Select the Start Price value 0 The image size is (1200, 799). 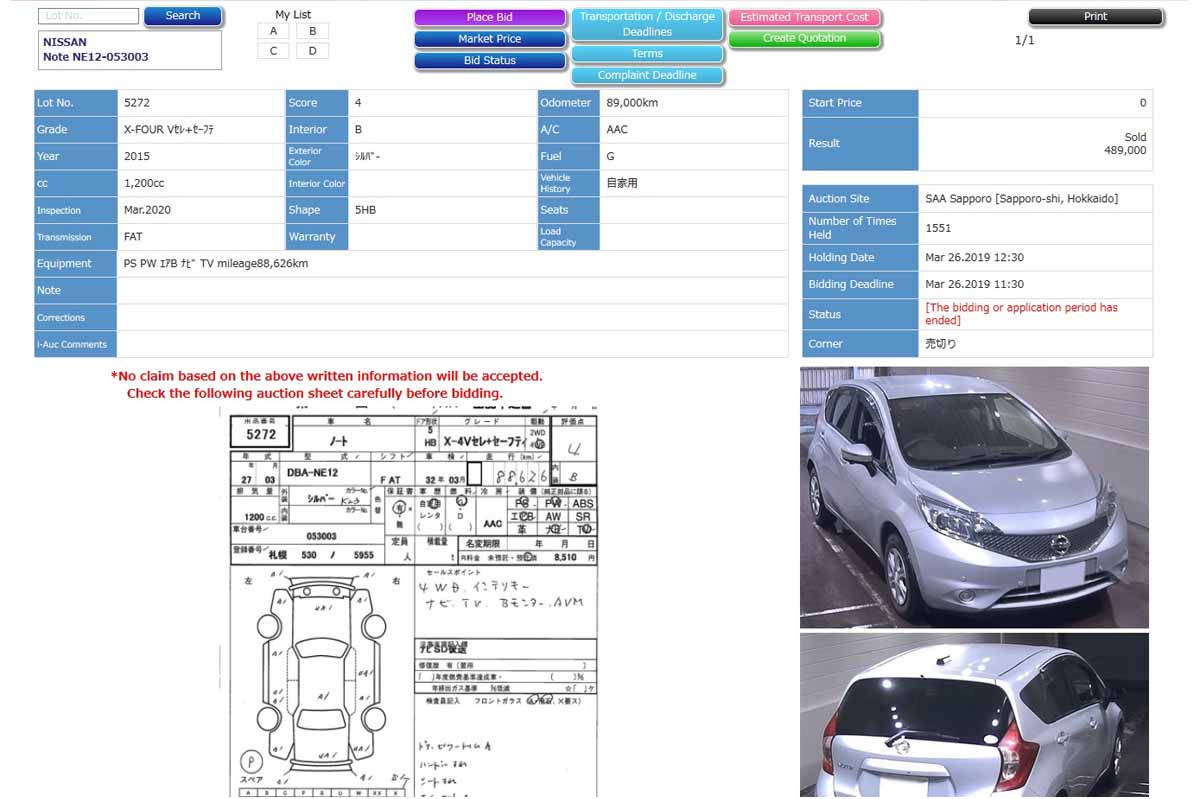1143,103
